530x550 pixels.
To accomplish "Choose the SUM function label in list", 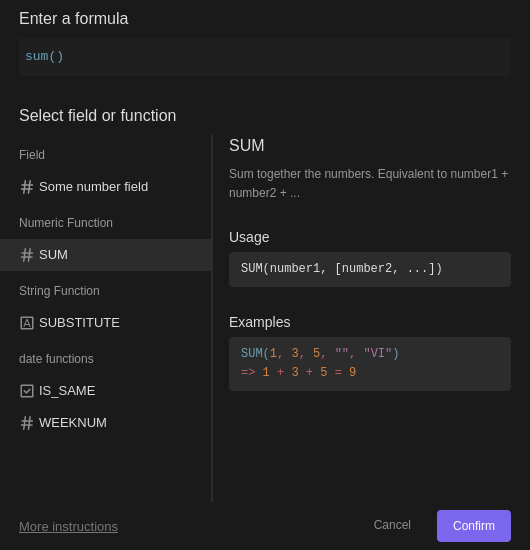I will [53, 255].
